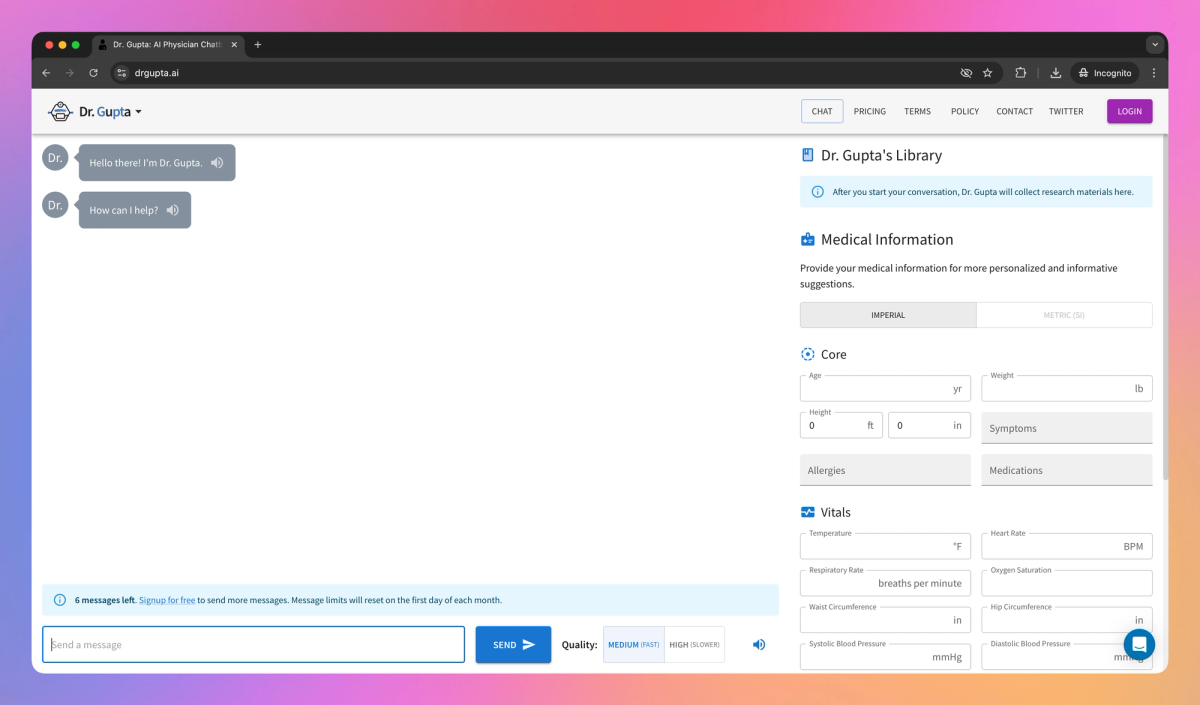Open the Terms page
Image resolution: width=1200 pixels, height=705 pixels.
click(x=917, y=112)
